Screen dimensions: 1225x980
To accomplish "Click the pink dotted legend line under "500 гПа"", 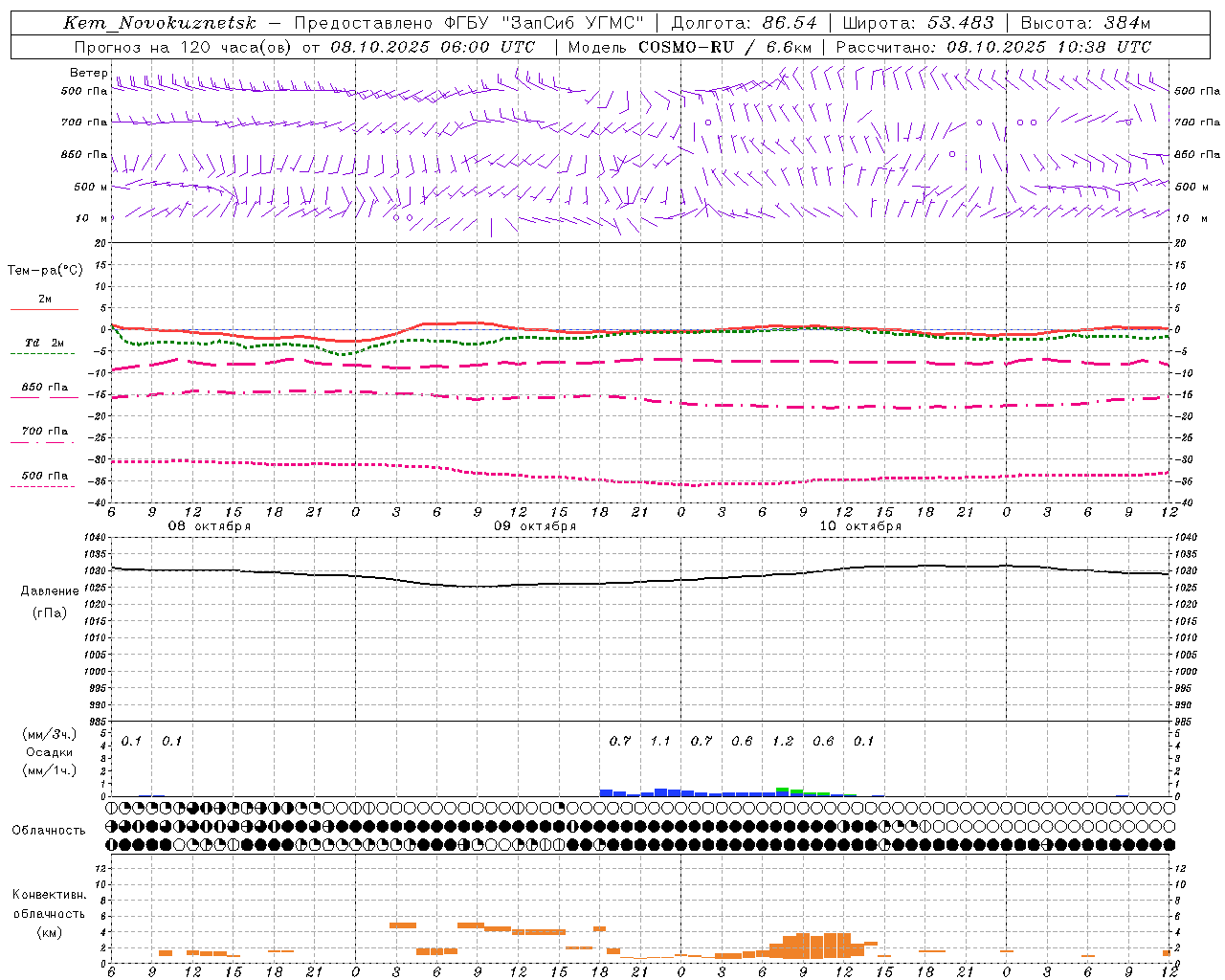I will [x=42, y=487].
